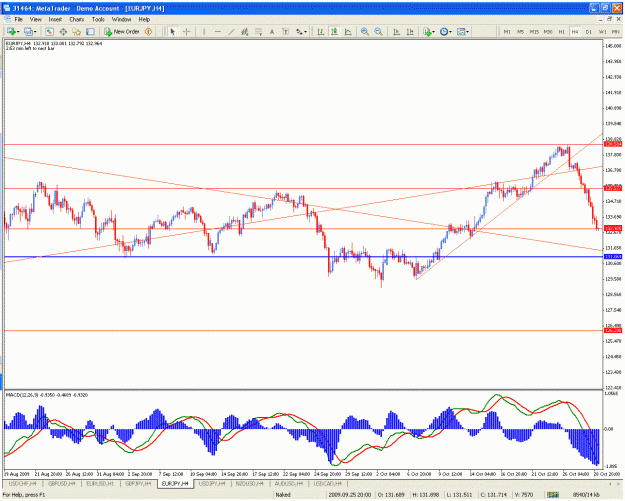Select the Fibonacci Retracement tool
The height and width of the screenshot is (501, 625).
pyautogui.click(x=259, y=31)
